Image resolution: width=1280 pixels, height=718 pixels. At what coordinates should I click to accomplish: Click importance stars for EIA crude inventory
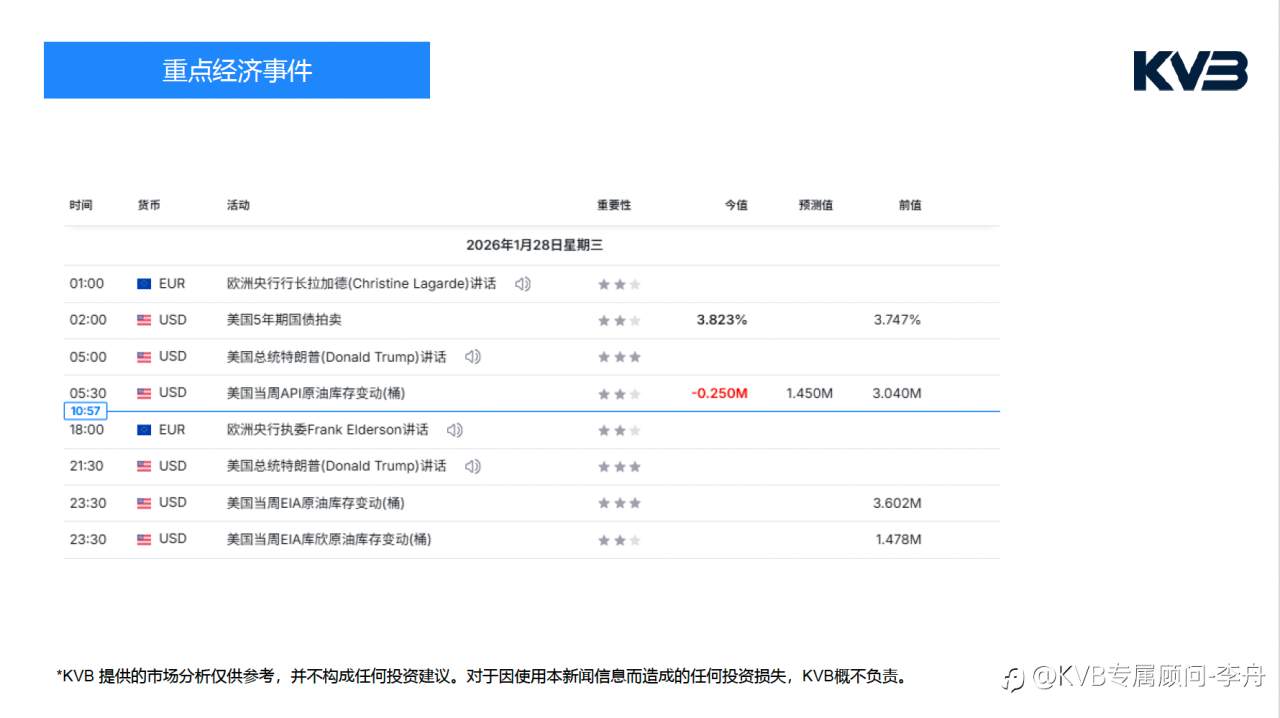coord(619,503)
